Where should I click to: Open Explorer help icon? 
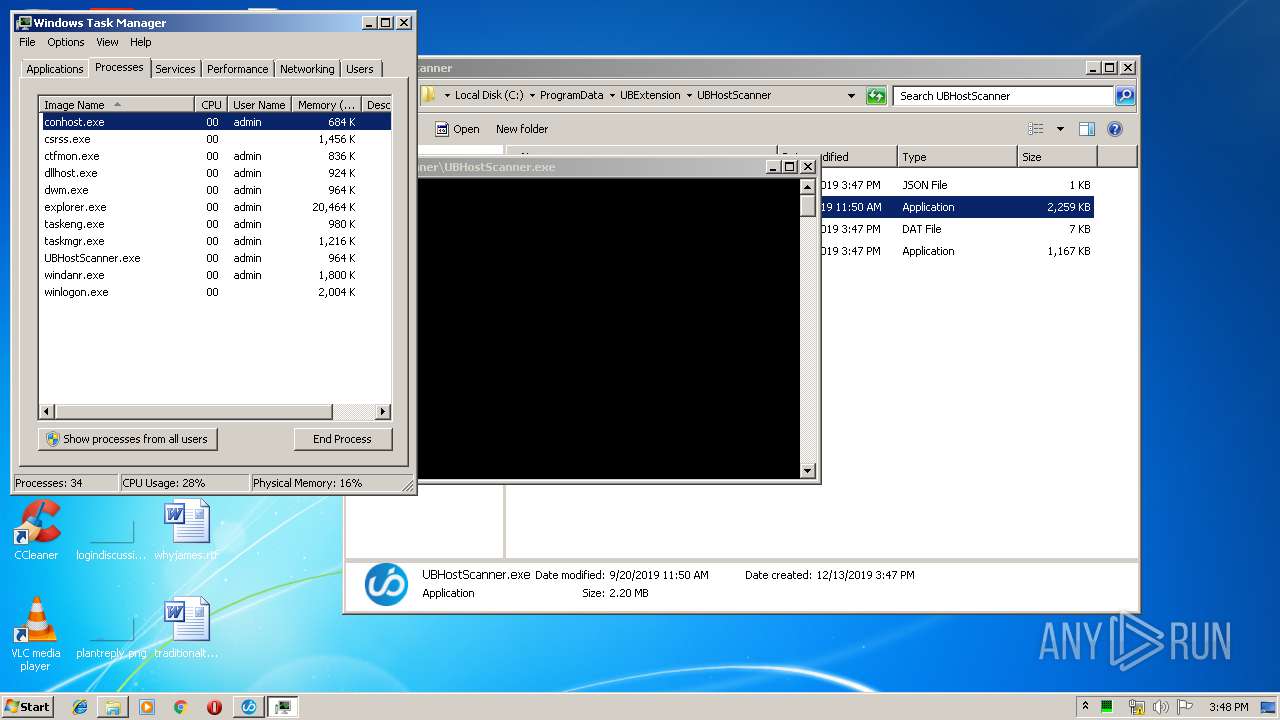pos(1115,129)
